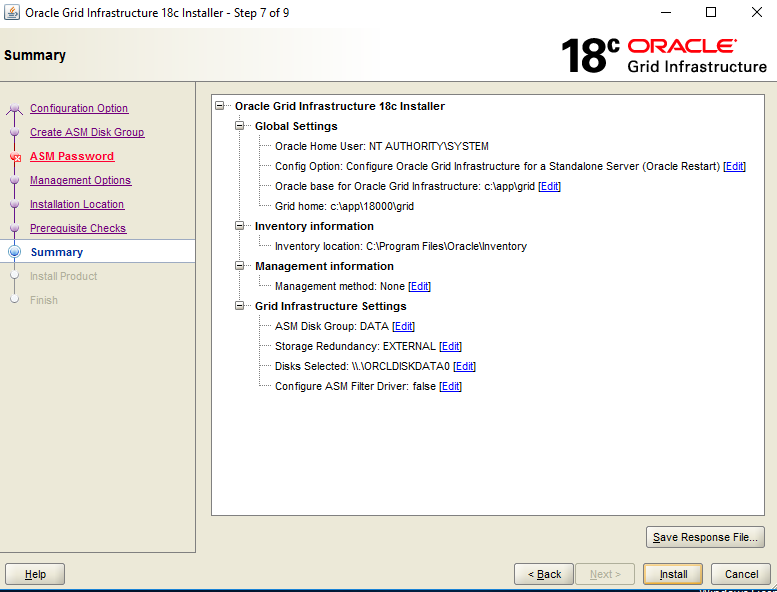
Task: Select the Summary step in sidebar
Action: (56, 252)
